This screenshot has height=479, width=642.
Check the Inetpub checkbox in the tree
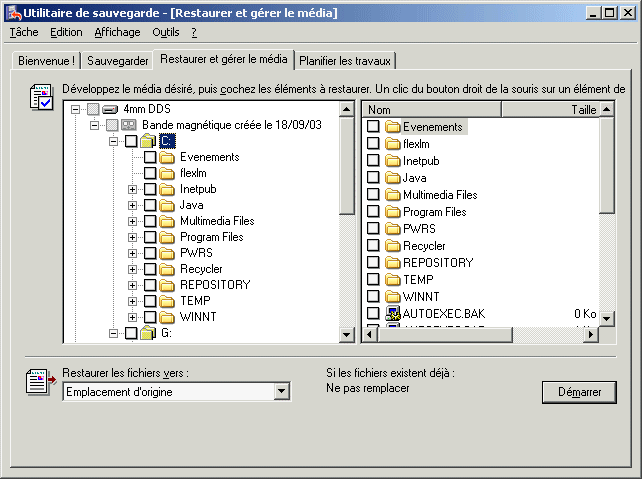pyautogui.click(x=150, y=189)
